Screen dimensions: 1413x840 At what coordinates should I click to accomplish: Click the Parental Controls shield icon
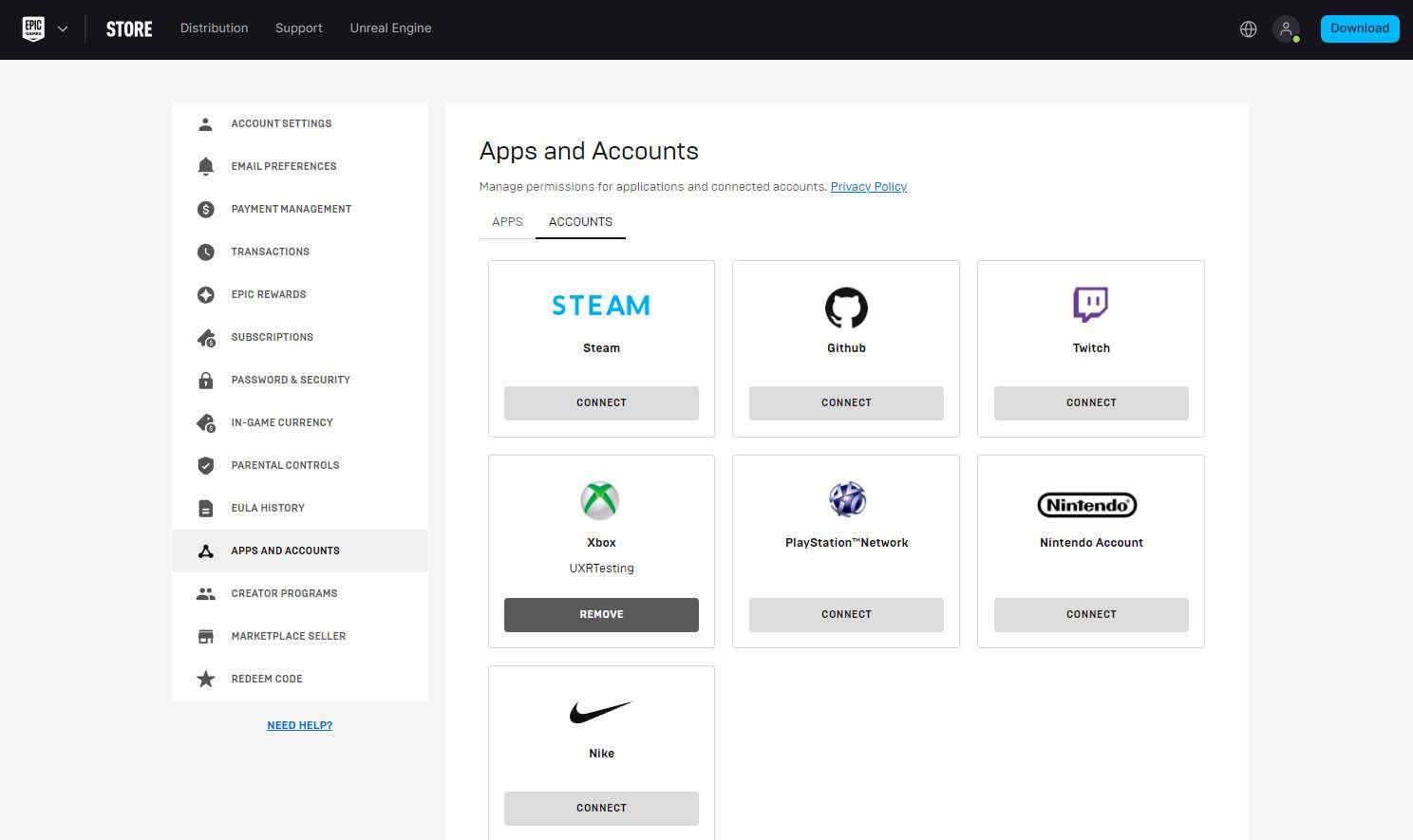[205, 466]
